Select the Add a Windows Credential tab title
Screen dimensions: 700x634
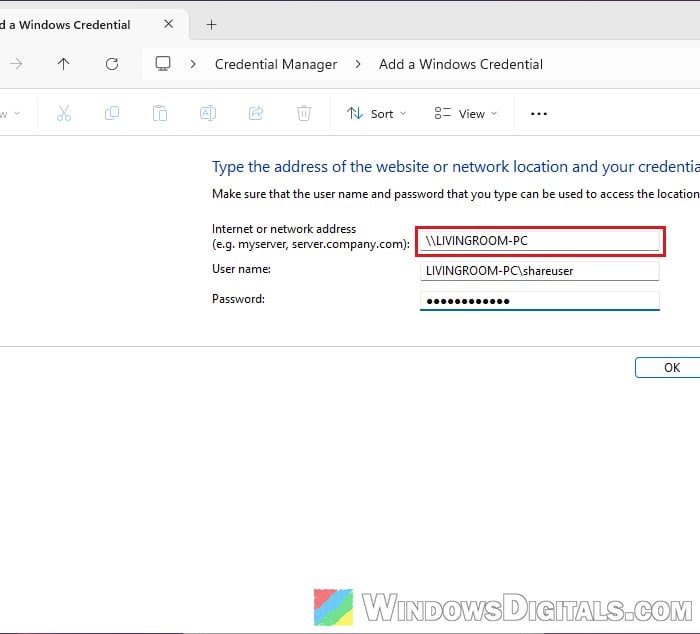(x=65, y=25)
